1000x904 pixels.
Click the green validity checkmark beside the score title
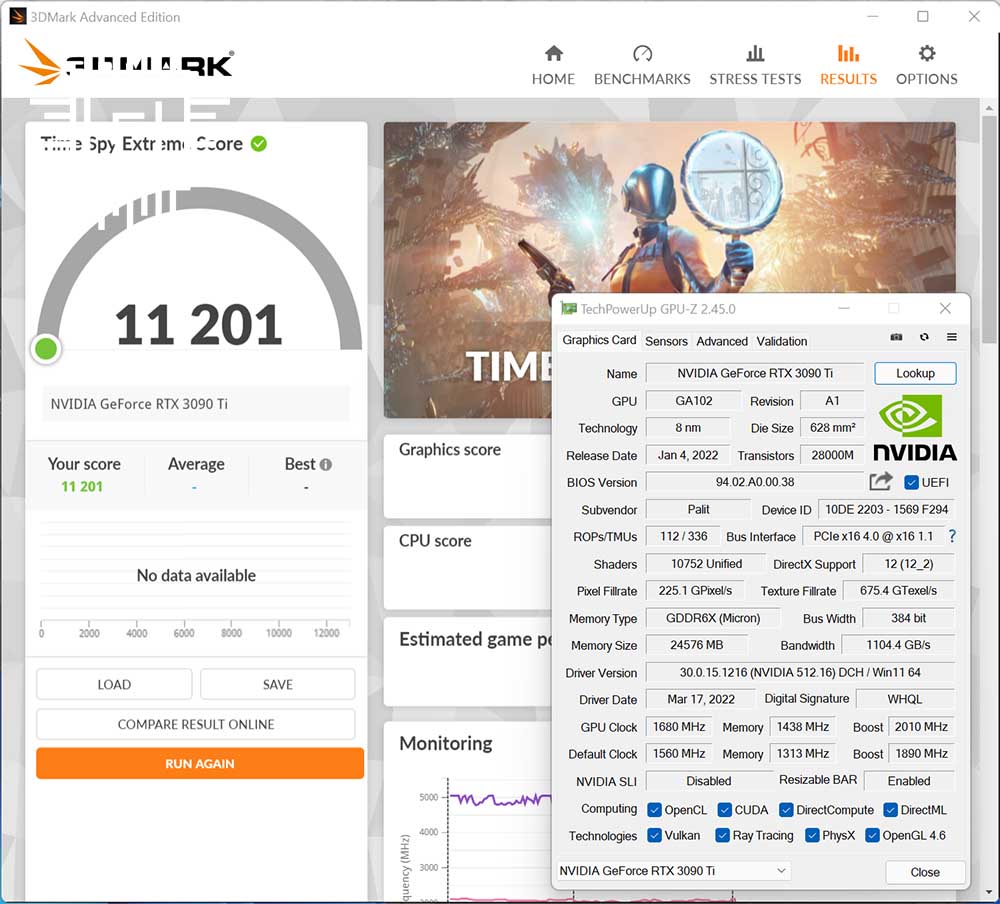[258, 144]
